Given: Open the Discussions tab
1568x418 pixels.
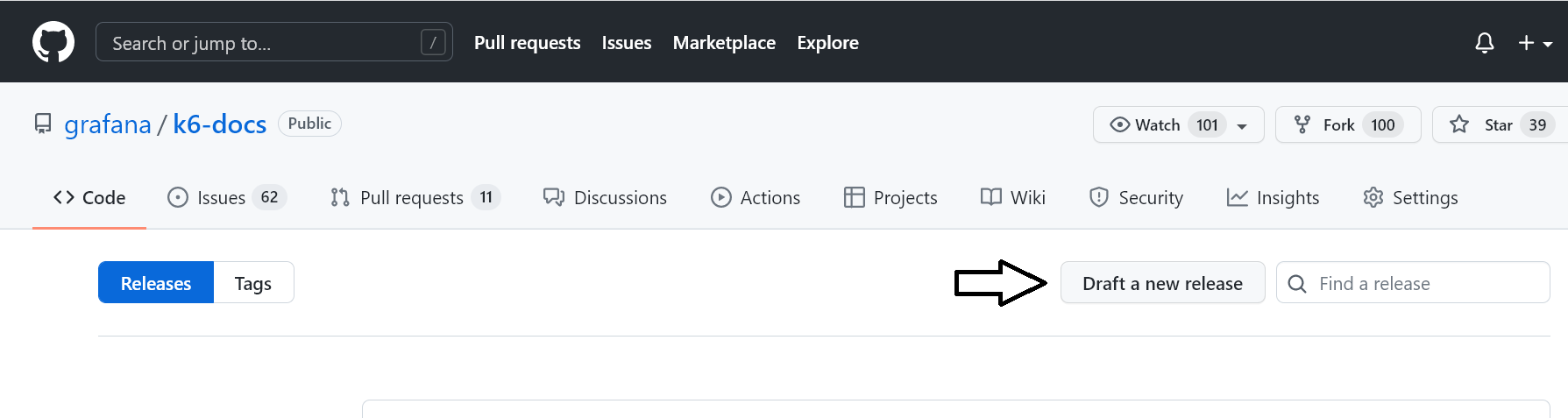Looking at the screenshot, I should [x=605, y=197].
